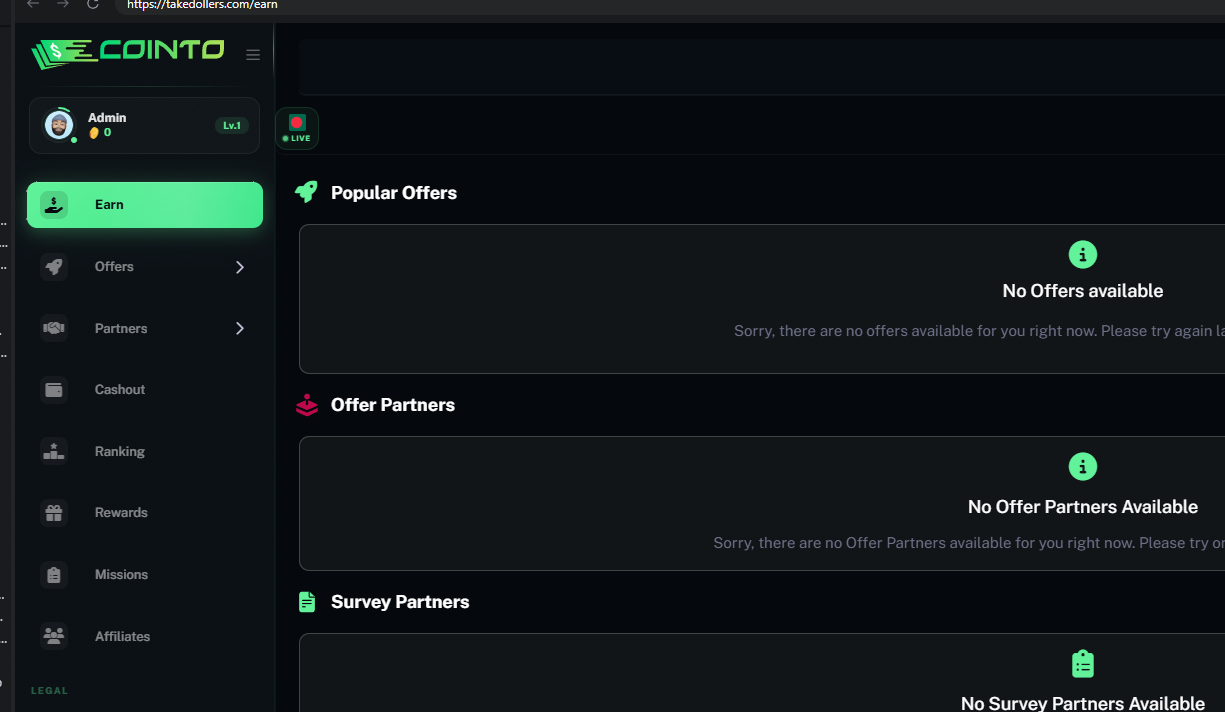Expand the Partners submenu chevron
This screenshot has width=1225, height=712.
pos(239,329)
